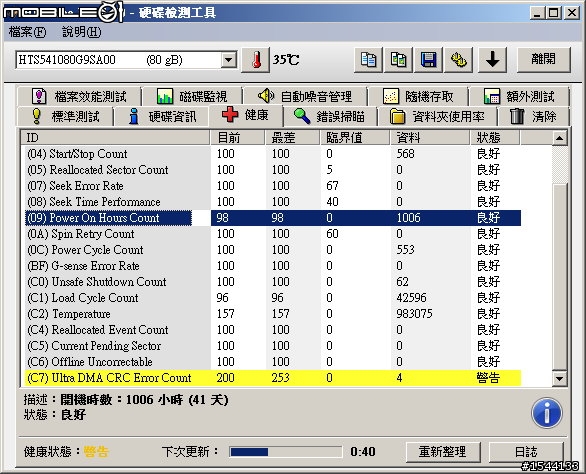Click the 狀態 column header
This screenshot has width=586, height=474.
495,138
